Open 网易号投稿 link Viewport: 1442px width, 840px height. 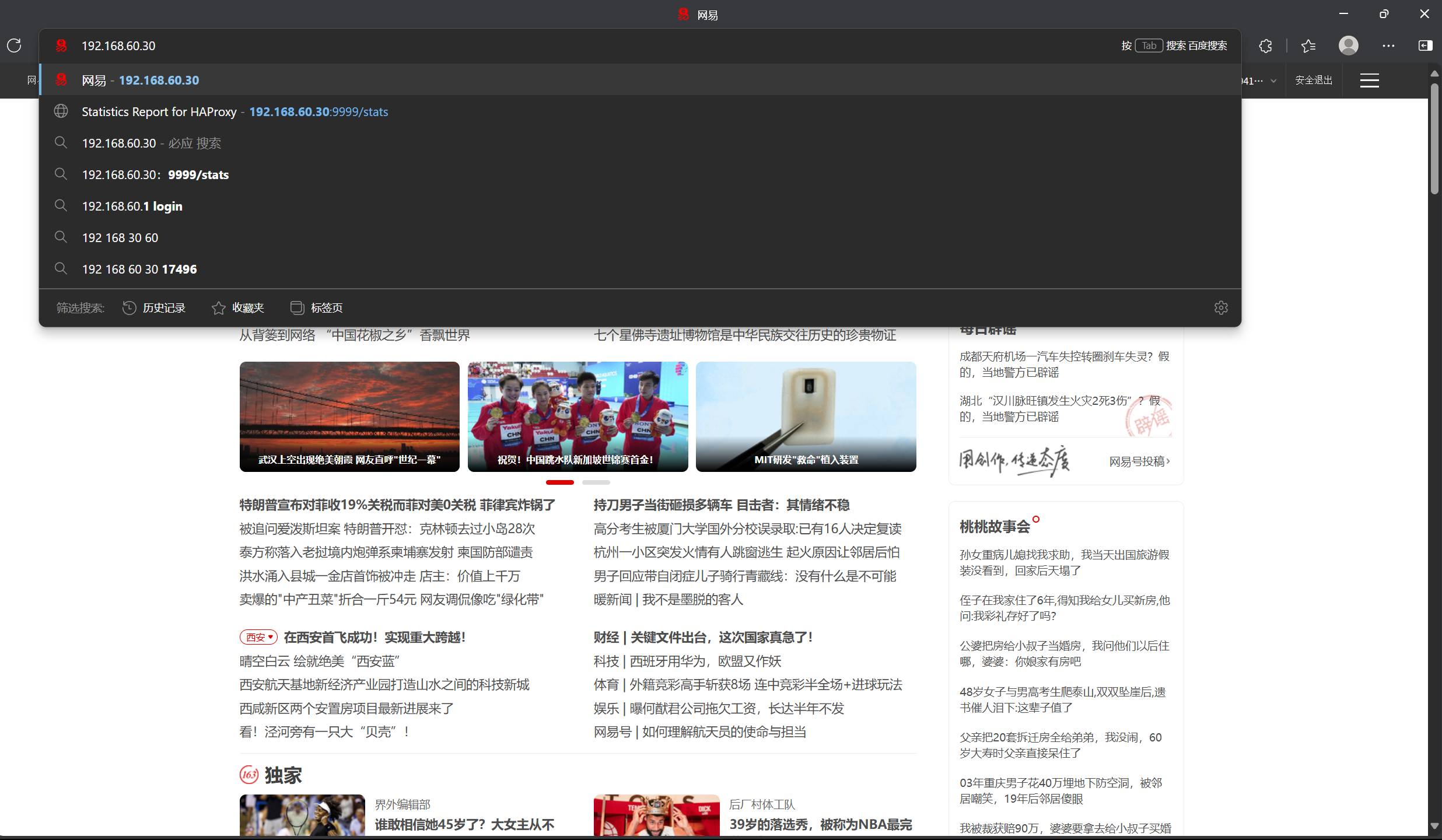tap(1139, 461)
